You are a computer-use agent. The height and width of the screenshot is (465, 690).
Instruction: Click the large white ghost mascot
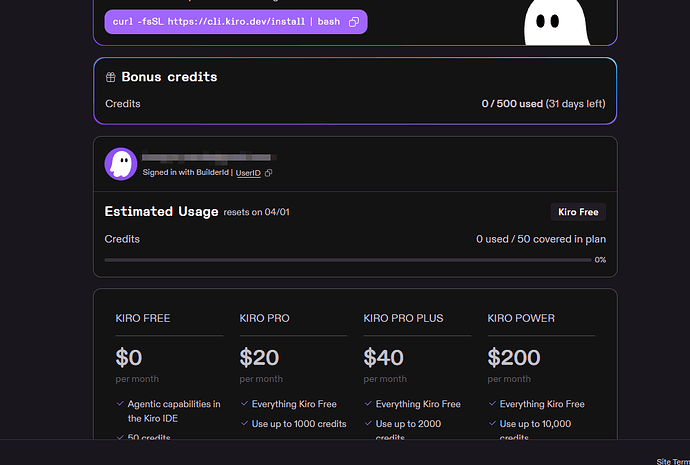point(556,23)
